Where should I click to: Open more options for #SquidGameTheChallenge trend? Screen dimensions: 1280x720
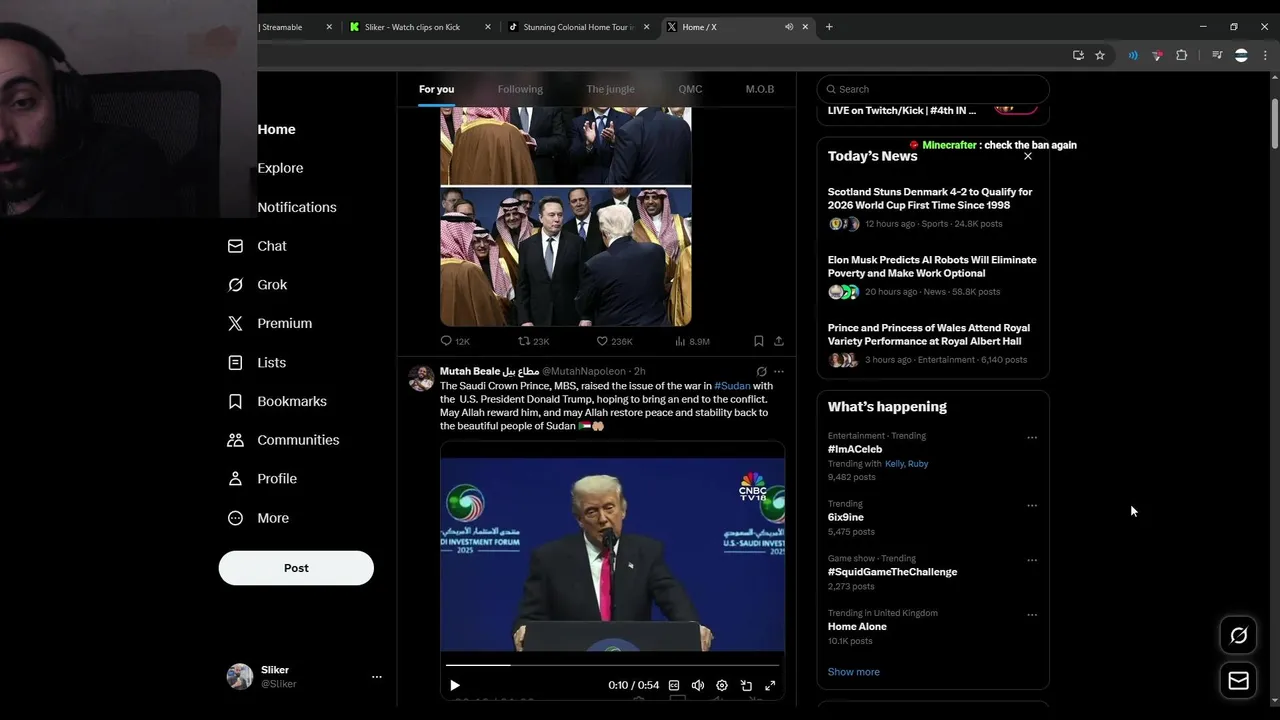[x=1032, y=560]
